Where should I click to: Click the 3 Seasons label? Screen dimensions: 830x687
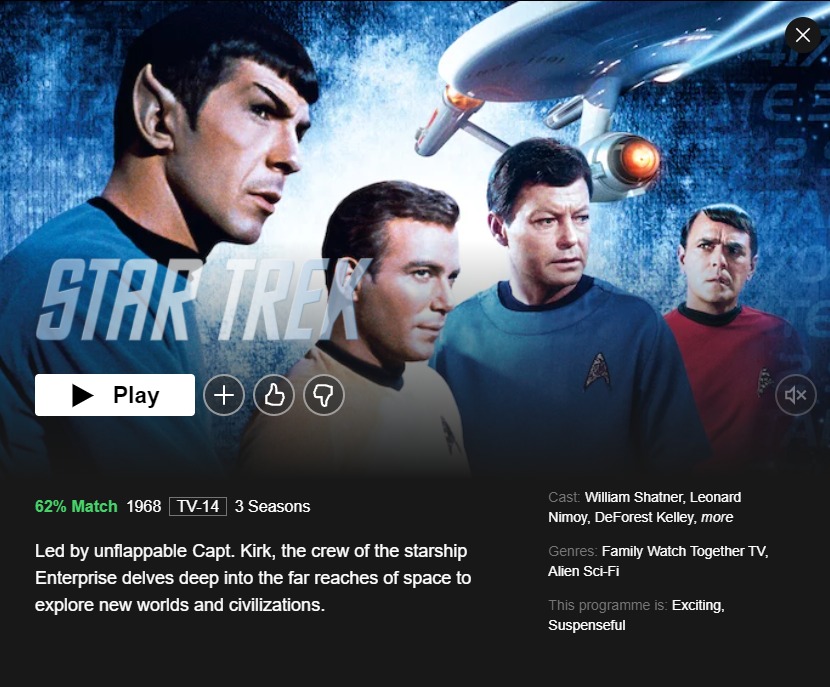coord(272,507)
